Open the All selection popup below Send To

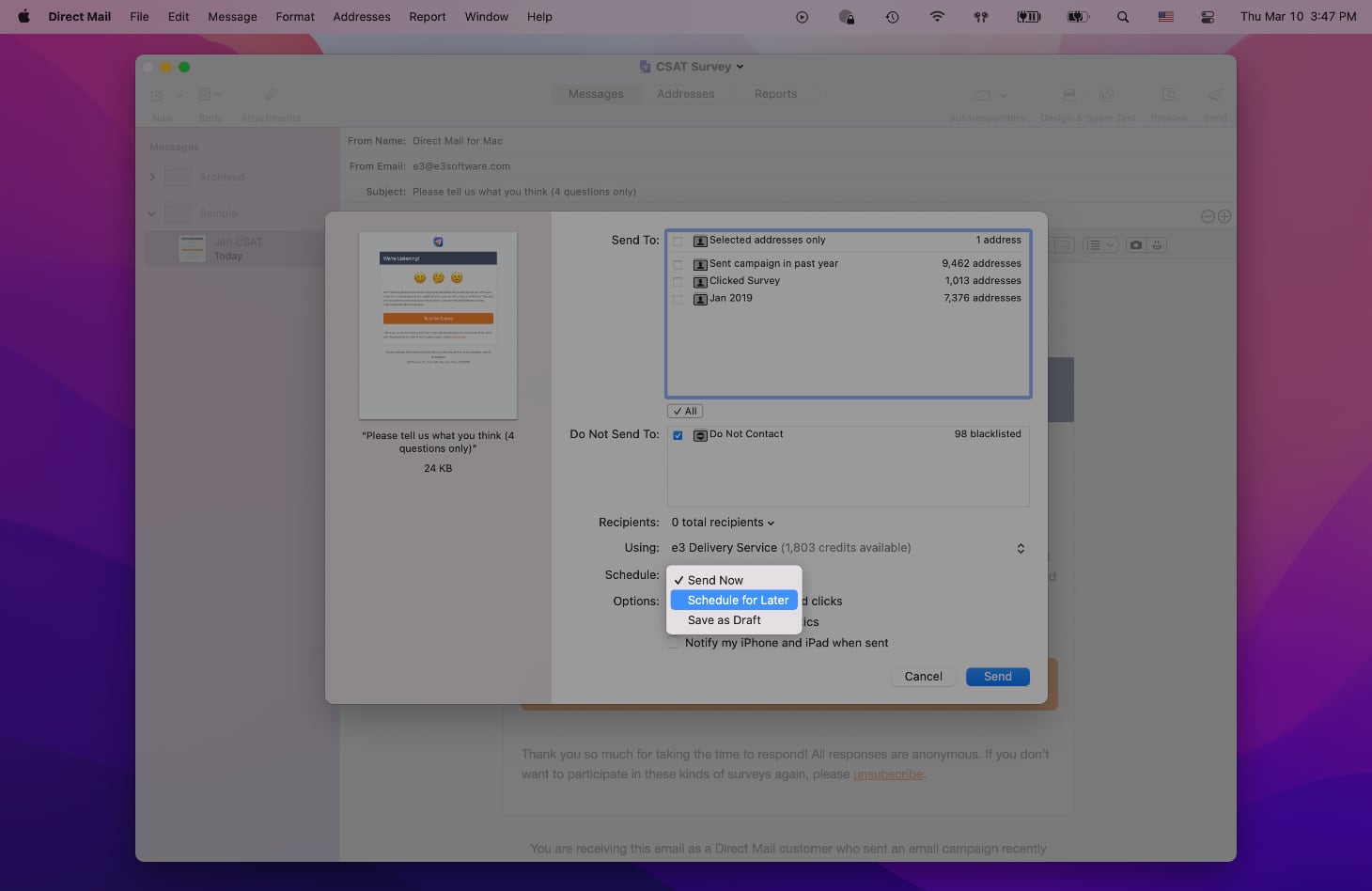pos(685,412)
